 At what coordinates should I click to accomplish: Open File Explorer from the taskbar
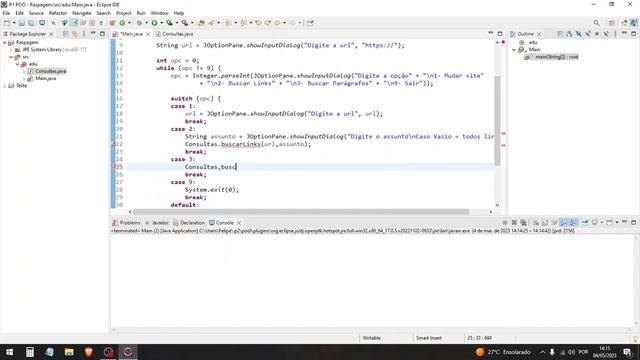pos(69,352)
